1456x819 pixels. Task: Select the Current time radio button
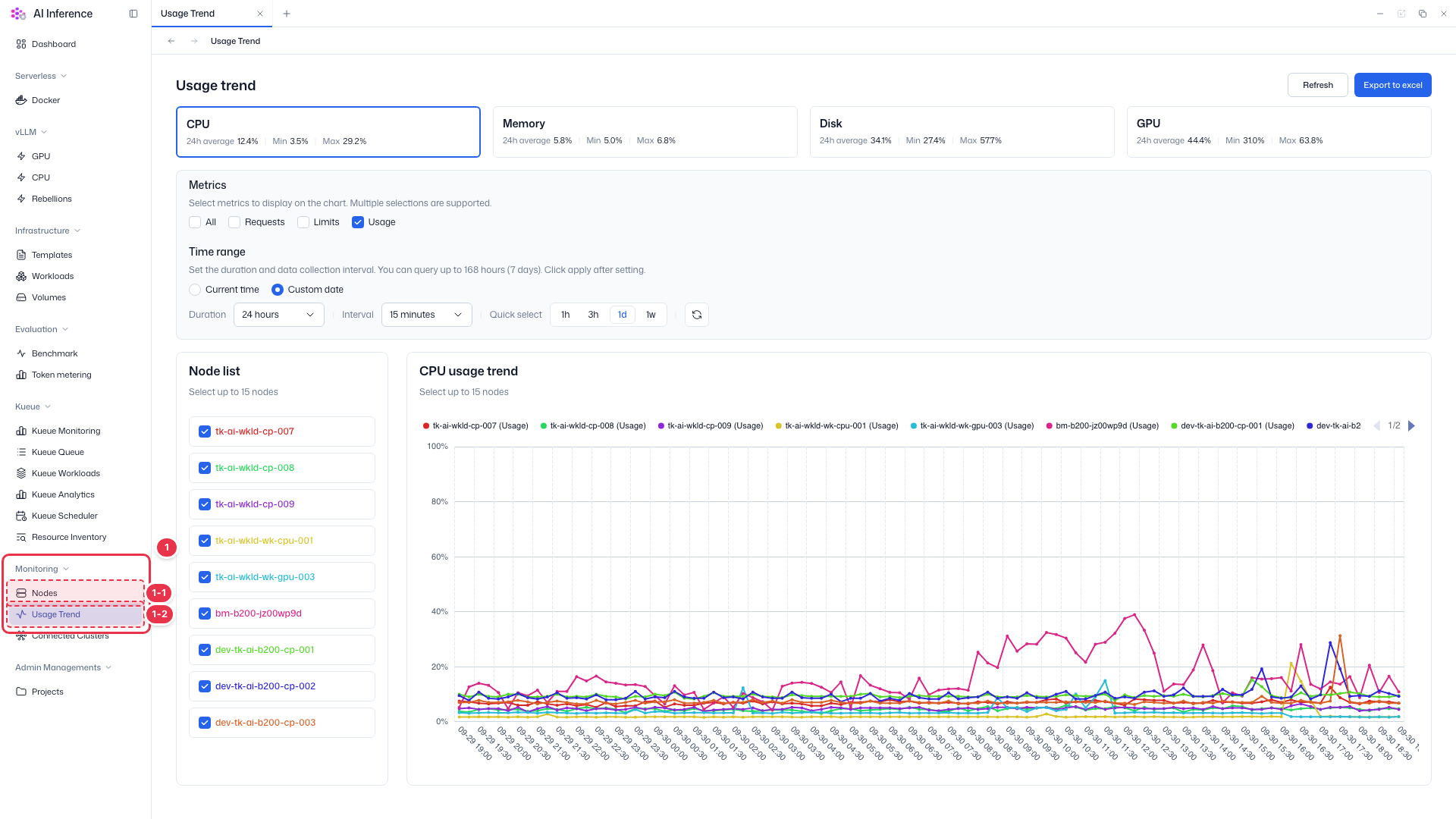point(195,290)
